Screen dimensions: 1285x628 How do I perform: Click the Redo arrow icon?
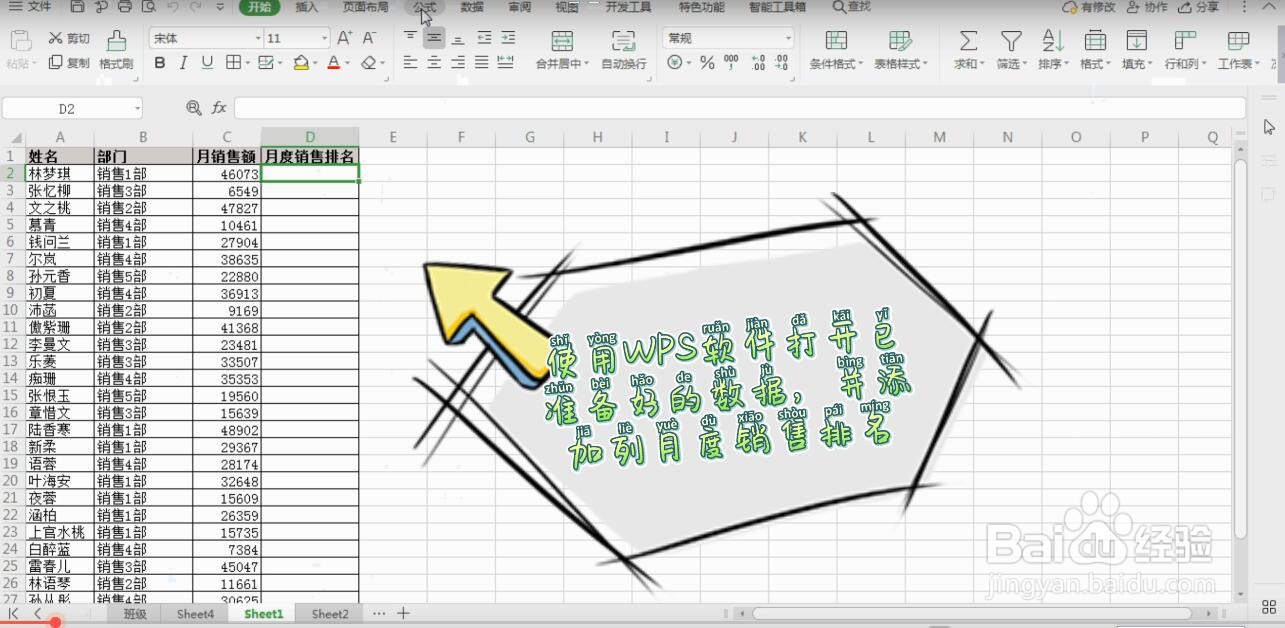(198, 7)
